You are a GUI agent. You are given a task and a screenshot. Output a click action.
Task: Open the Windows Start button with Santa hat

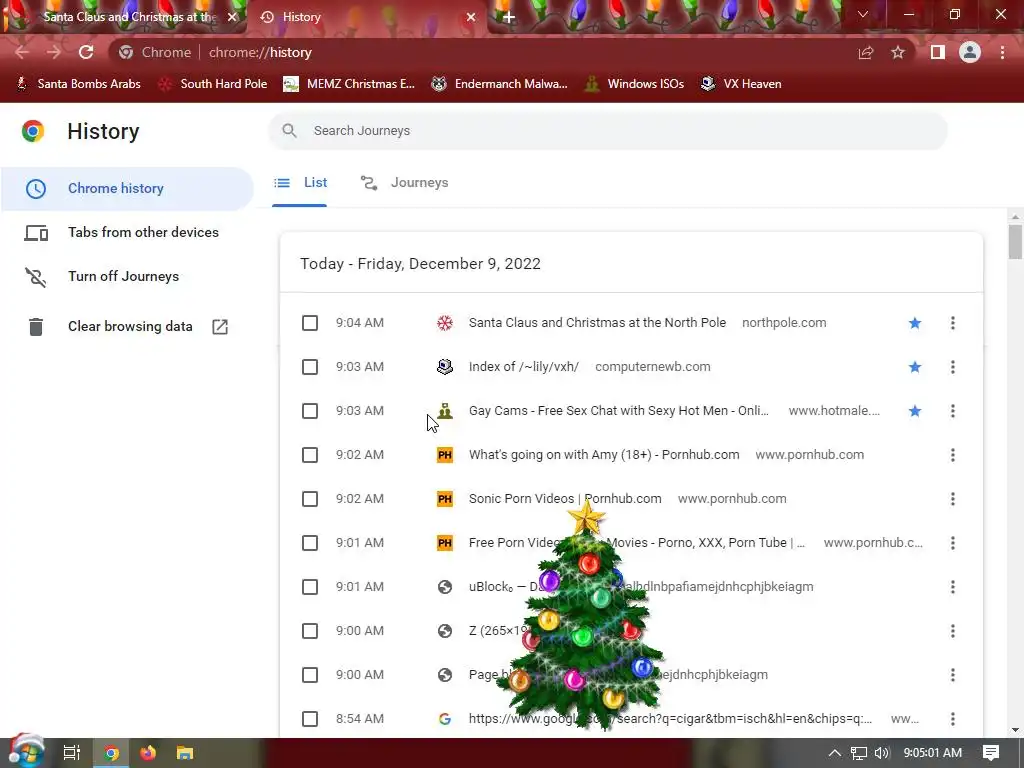tap(25, 752)
